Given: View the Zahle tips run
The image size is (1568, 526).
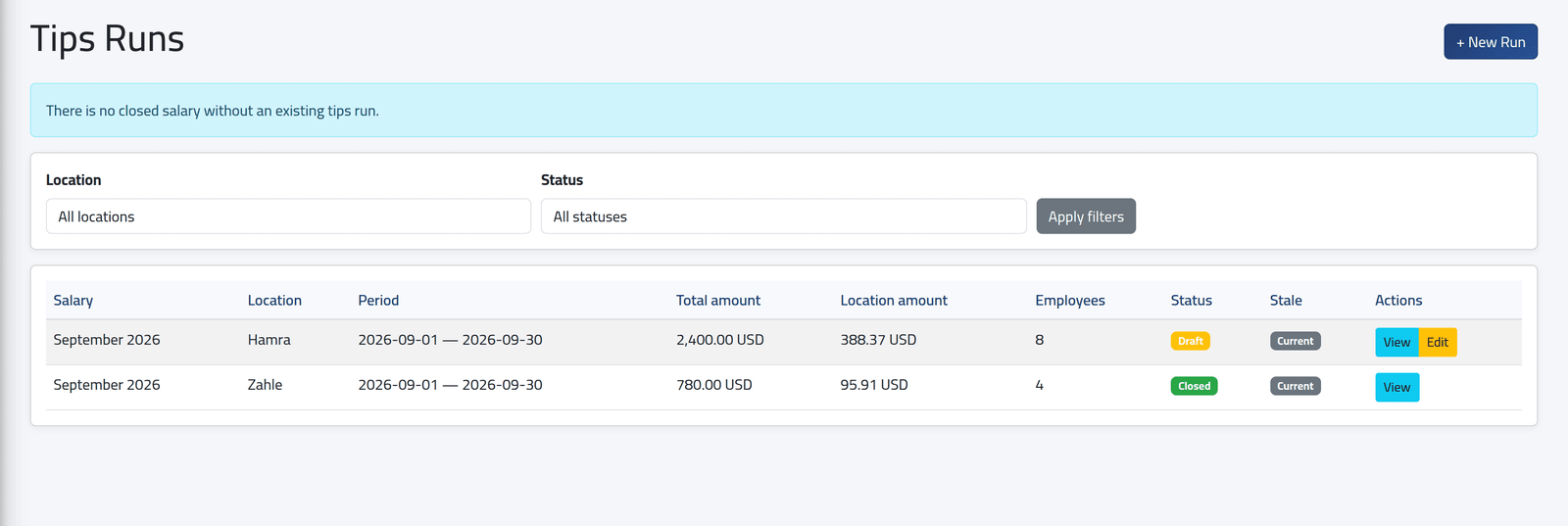Looking at the screenshot, I should [1396, 387].
